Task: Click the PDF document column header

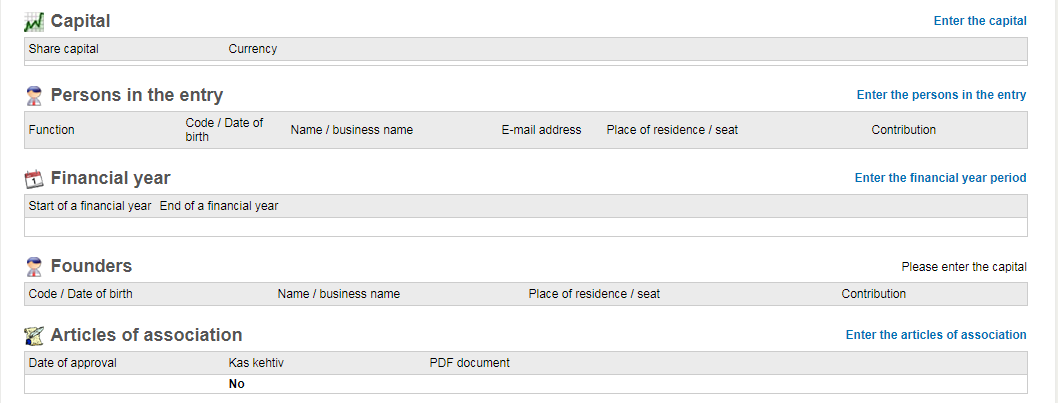Action: (x=469, y=363)
